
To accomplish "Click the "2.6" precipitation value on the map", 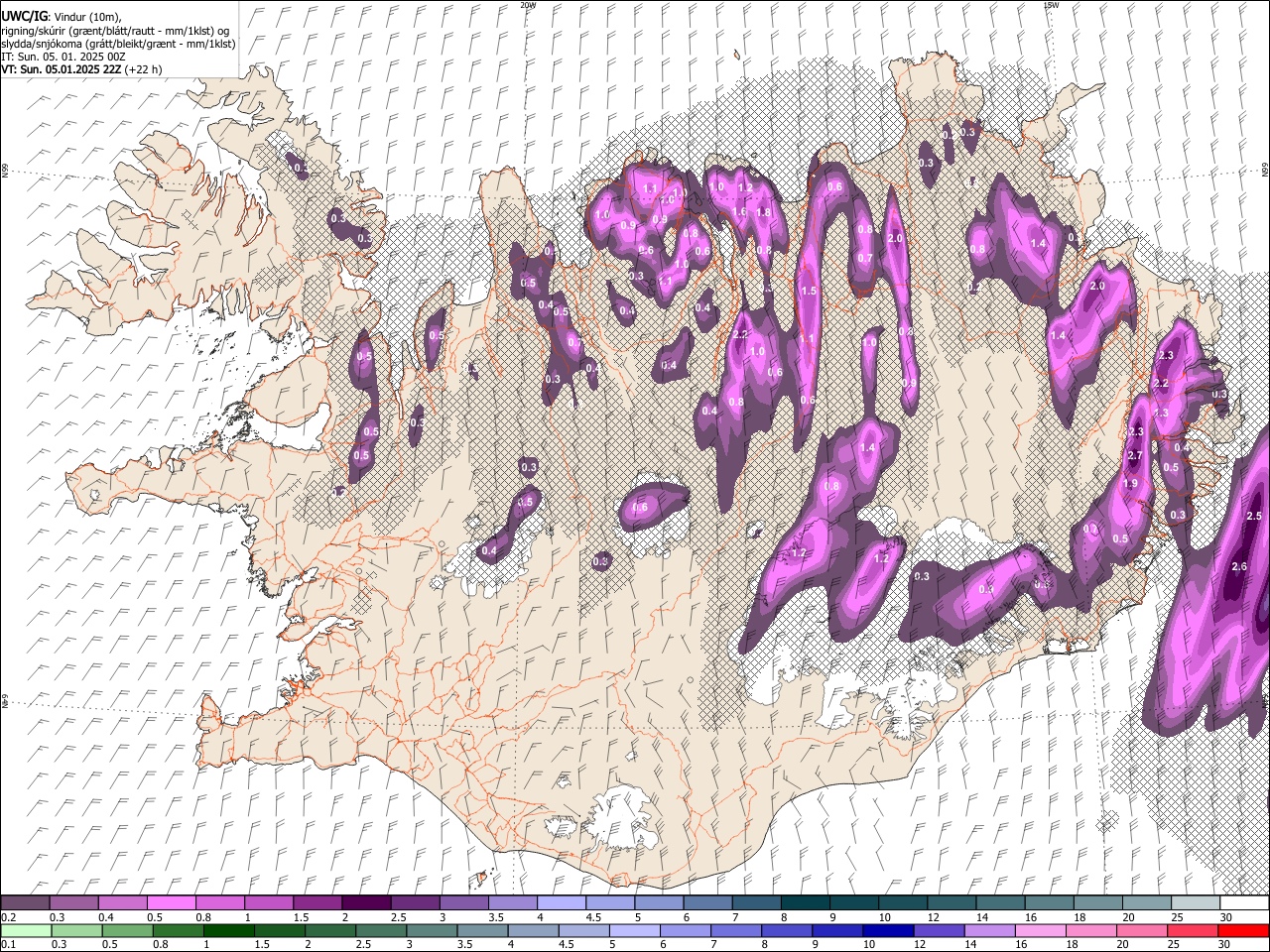I will coord(1239,566).
